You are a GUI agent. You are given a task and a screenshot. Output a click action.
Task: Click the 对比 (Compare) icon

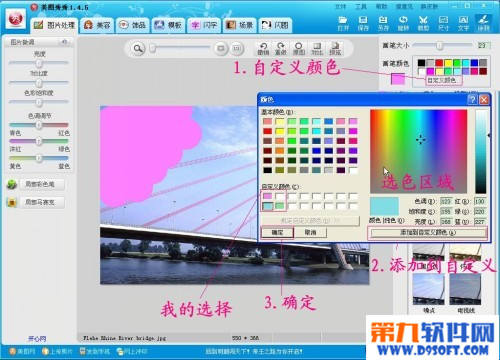coord(317,49)
